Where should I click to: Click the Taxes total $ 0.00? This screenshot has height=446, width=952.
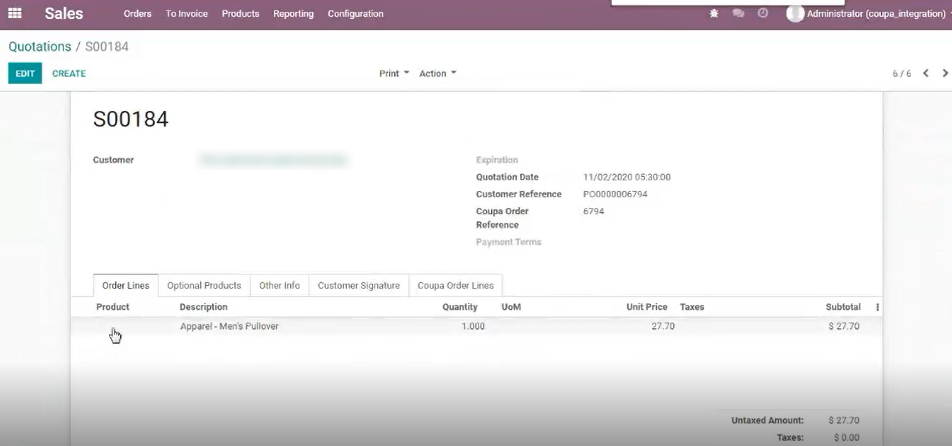[846, 438]
